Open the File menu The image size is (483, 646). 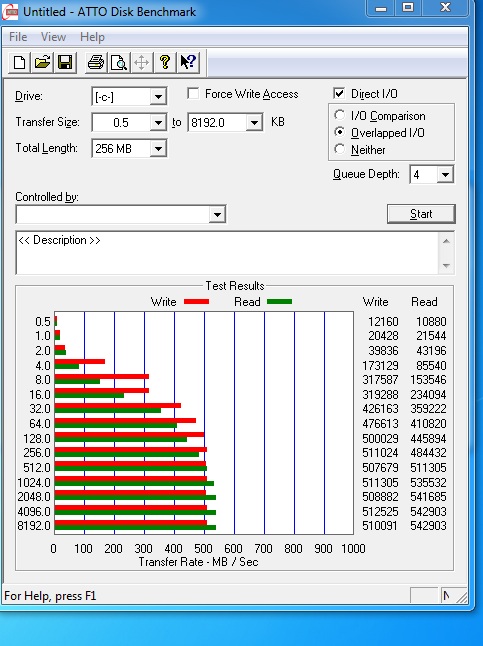tap(18, 37)
